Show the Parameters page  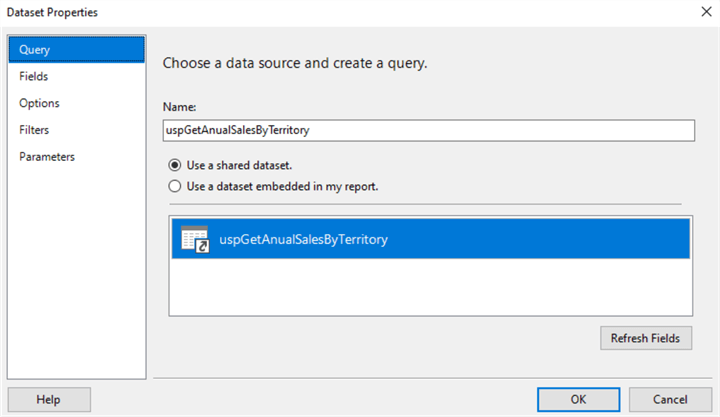[x=46, y=157]
